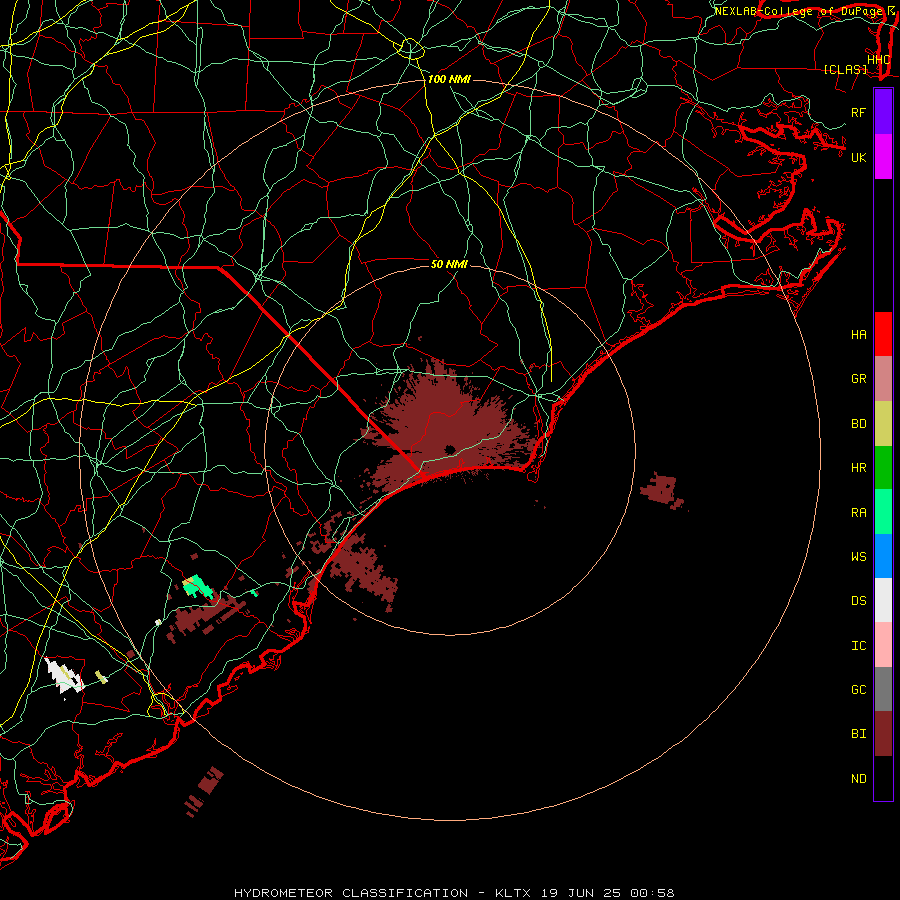900x900 pixels.
Task: Click the white dry snow echo patch
Action: (63, 676)
